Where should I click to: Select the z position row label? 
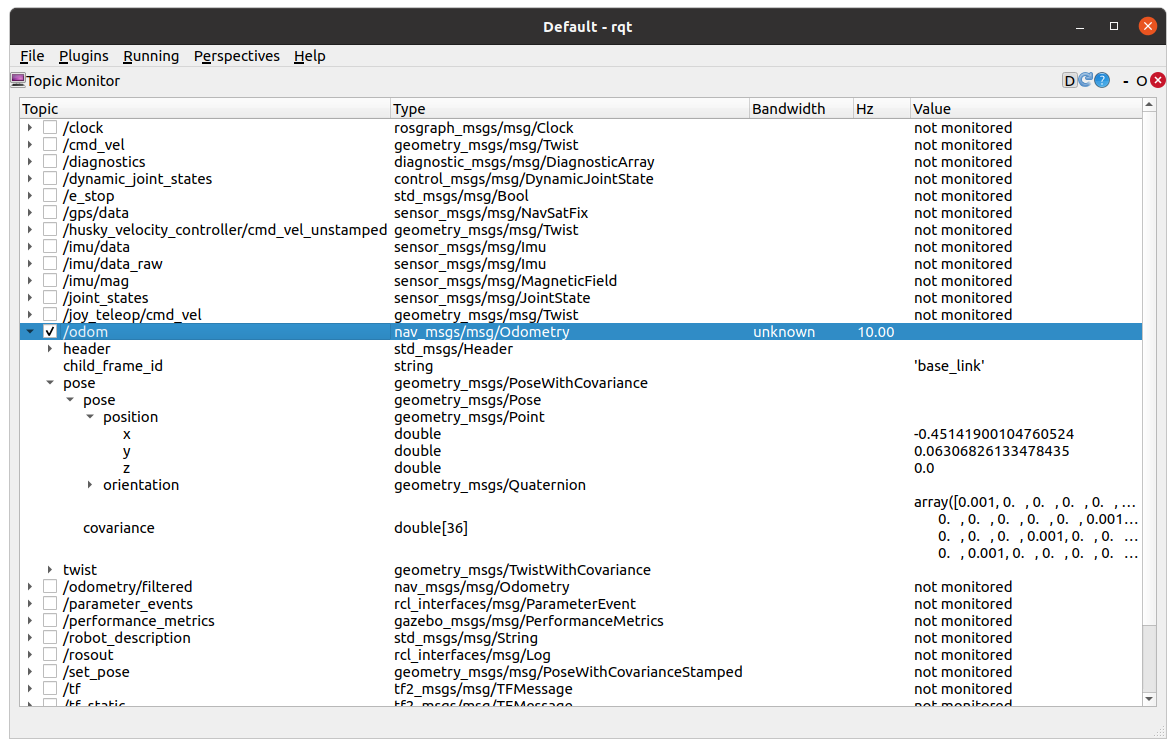[127, 468]
